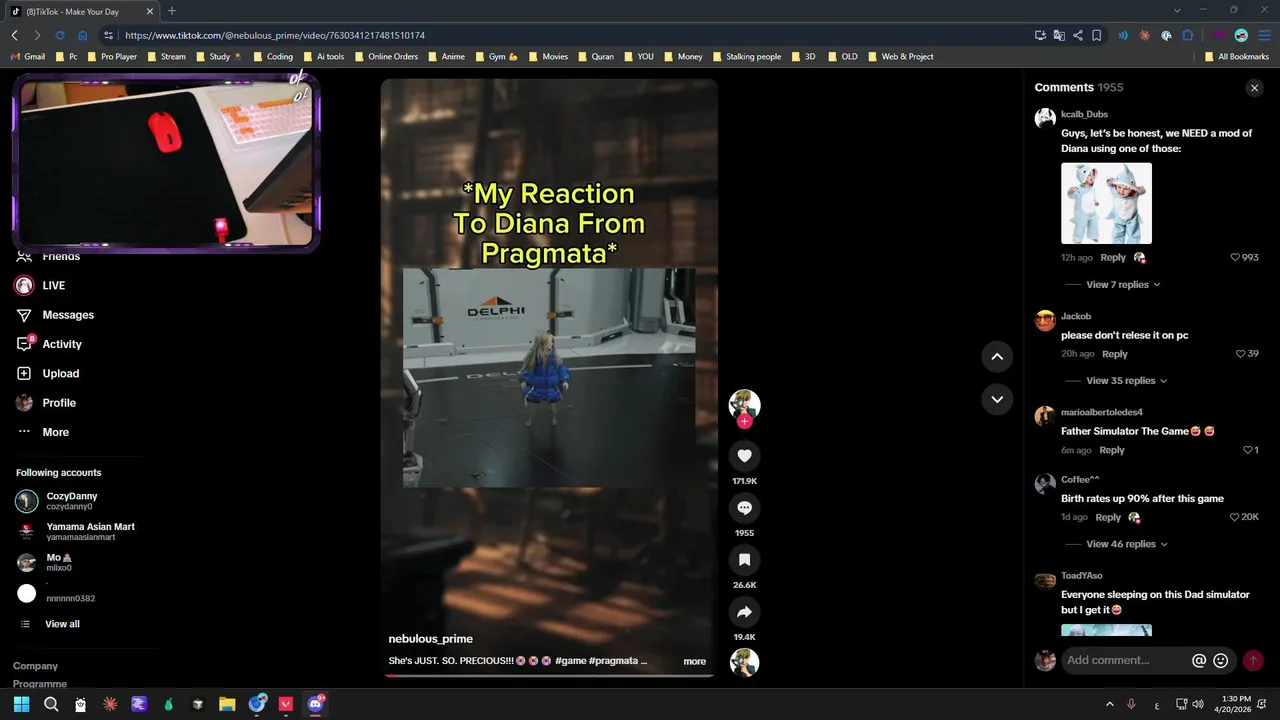Post comment with the red arrow button

pos(1253,660)
